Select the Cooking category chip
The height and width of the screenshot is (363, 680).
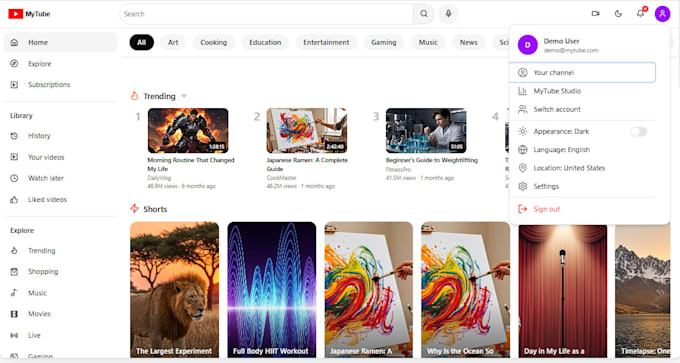click(213, 43)
